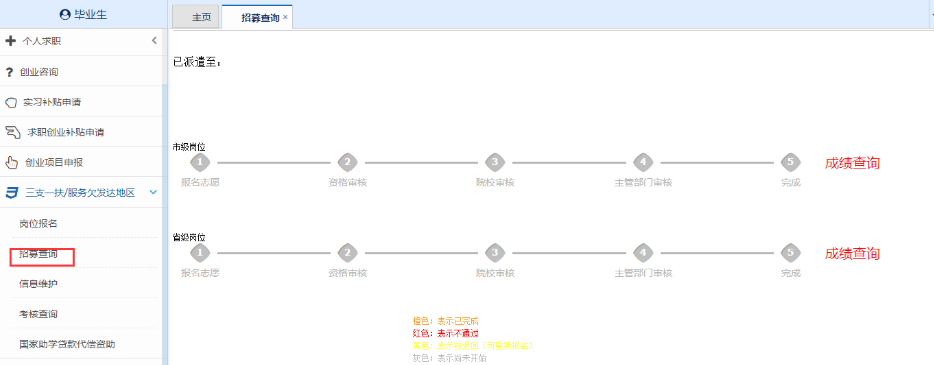Click step 1 diamond in 市级岗位 row
This screenshot has height=365, width=934.
pos(200,162)
